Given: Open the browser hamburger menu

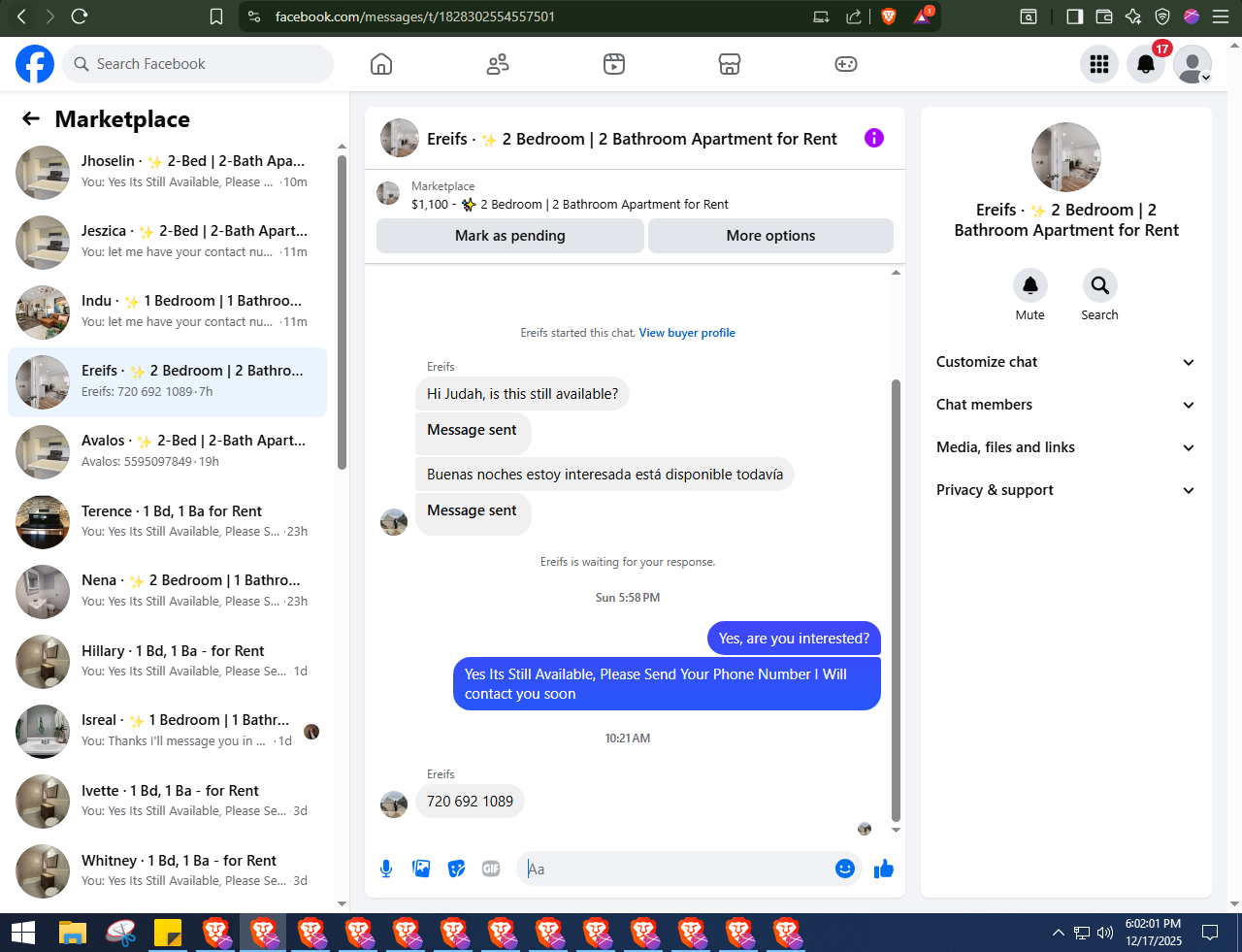Looking at the screenshot, I should click(1221, 16).
